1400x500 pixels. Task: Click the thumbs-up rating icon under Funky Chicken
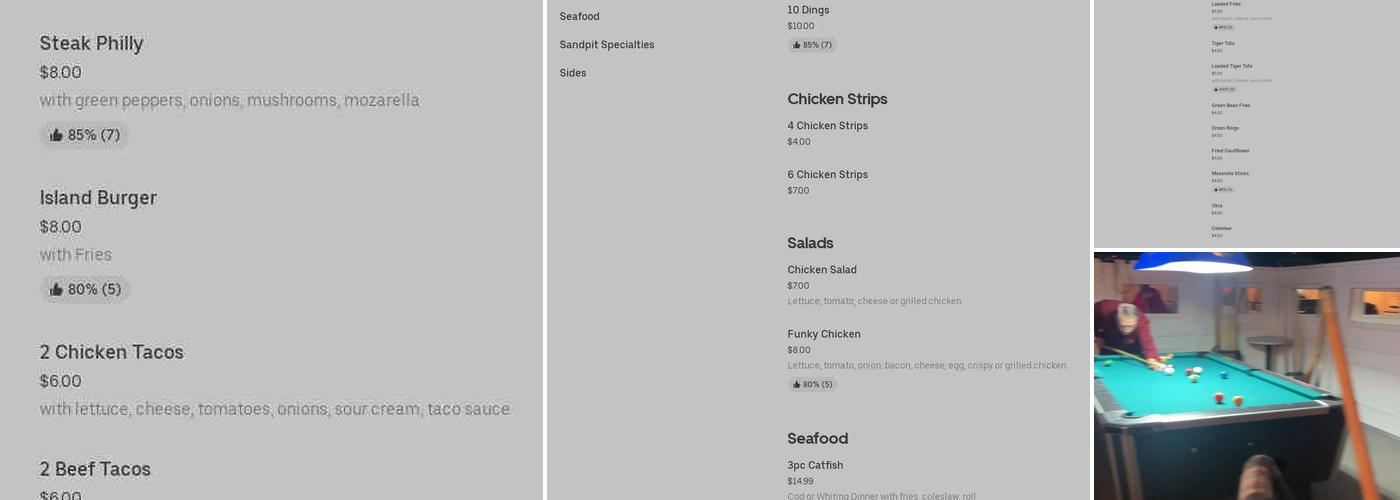(797, 384)
